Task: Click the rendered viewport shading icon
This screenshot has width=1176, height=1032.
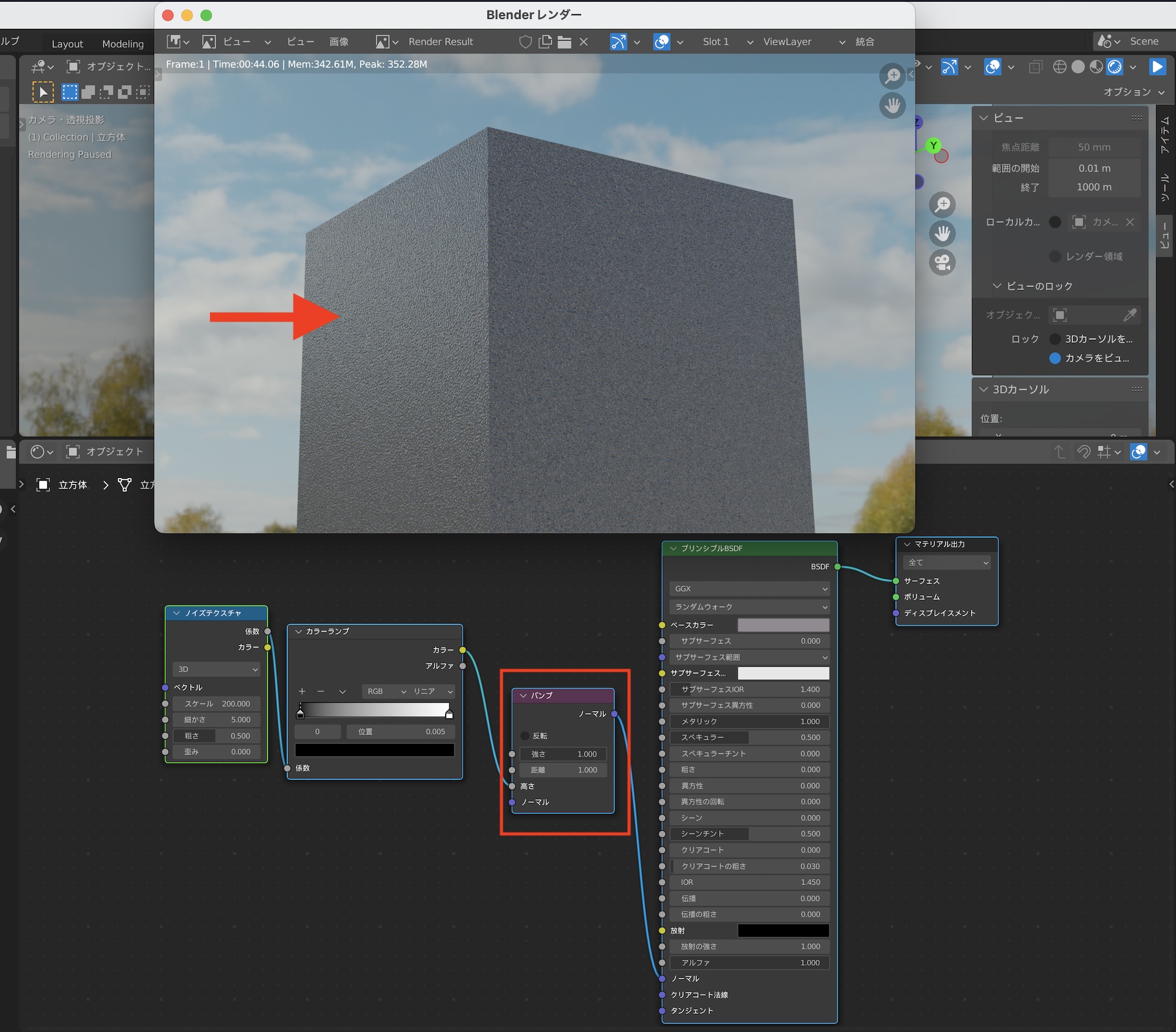Action: [1115, 67]
